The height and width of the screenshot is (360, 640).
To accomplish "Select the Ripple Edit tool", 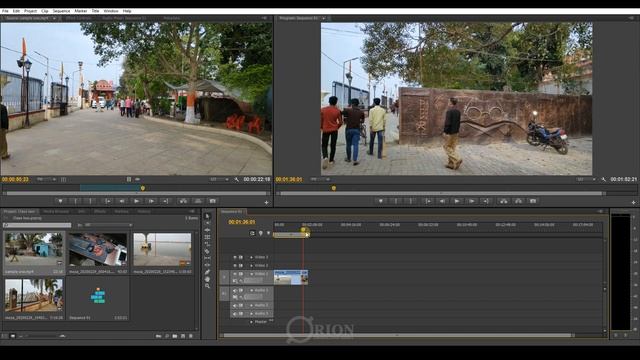I will tap(207, 230).
